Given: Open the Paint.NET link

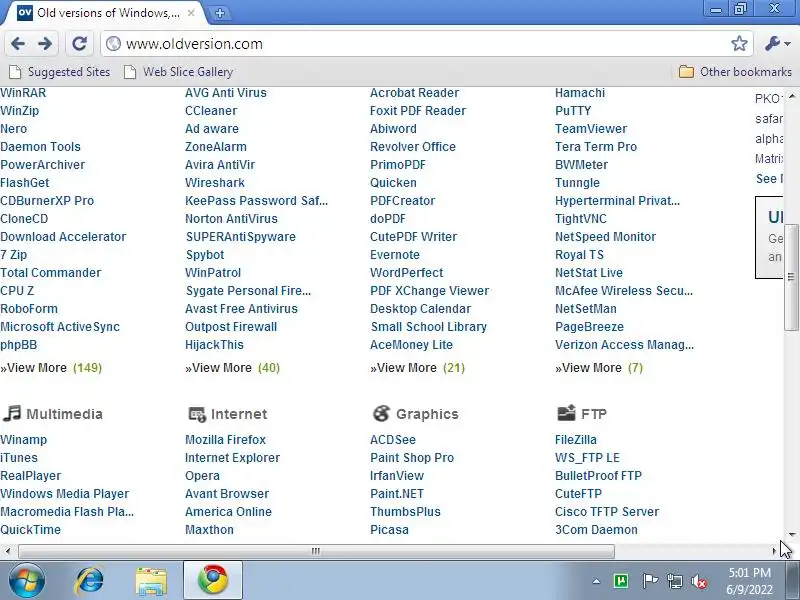Looking at the screenshot, I should (x=397, y=494).
